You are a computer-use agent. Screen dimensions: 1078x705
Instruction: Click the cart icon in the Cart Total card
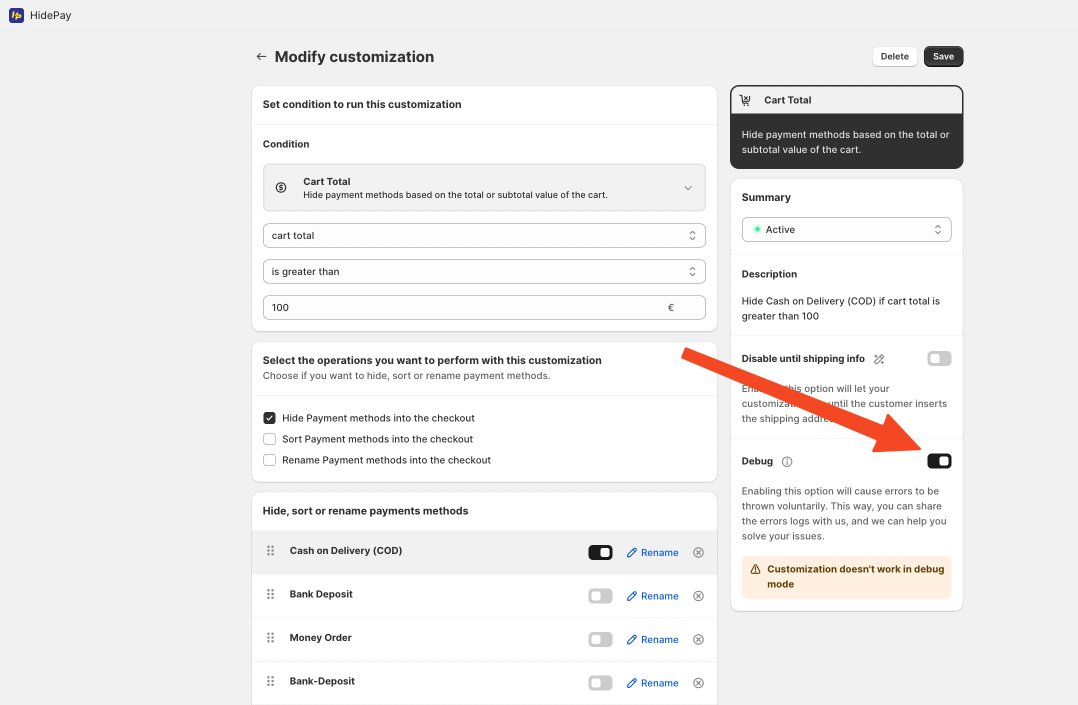745,100
